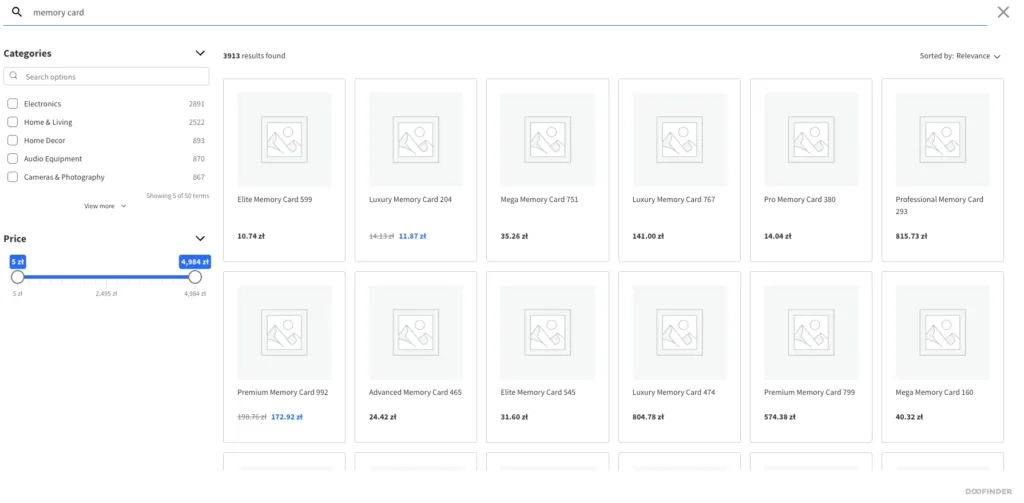
Task: Open the Sorted by Relevance dropdown
Action: coord(960,56)
